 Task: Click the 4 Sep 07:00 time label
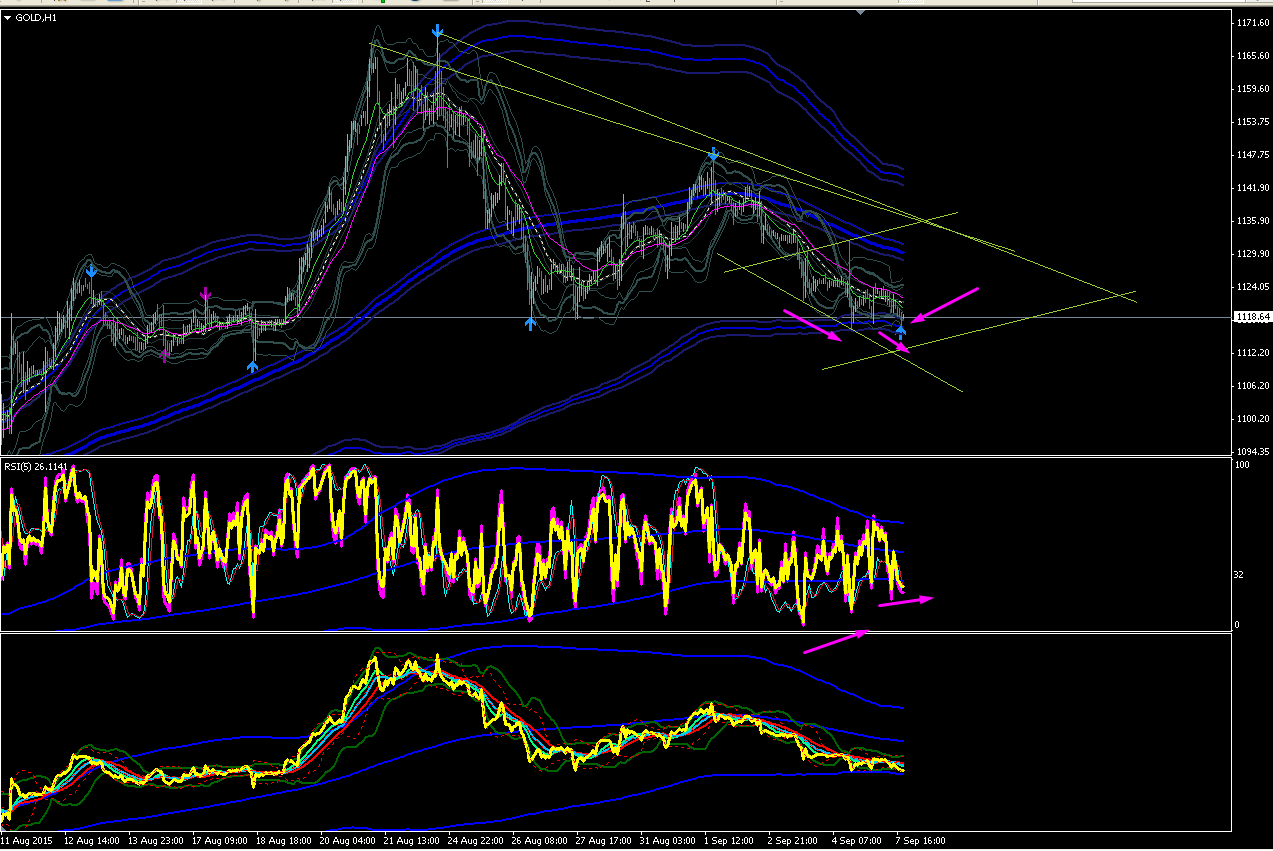[857, 842]
